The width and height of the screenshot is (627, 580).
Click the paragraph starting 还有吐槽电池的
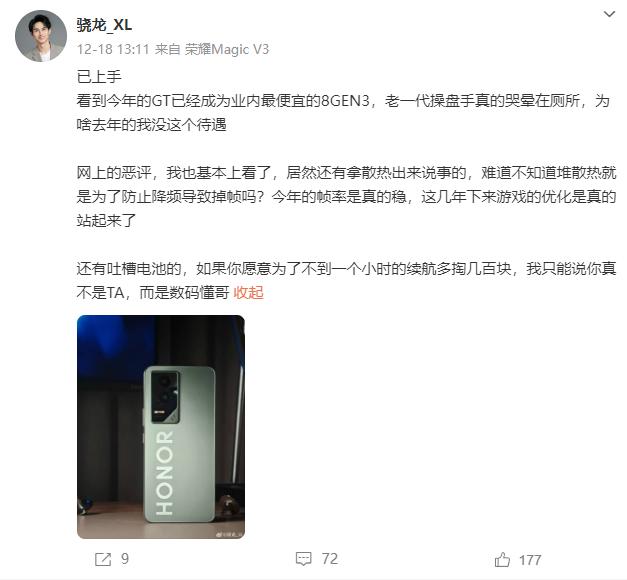click(346, 281)
